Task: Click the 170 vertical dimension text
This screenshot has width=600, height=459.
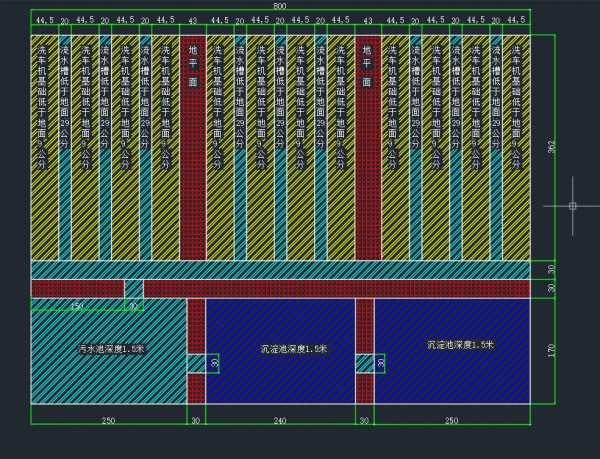Action: 551,350
